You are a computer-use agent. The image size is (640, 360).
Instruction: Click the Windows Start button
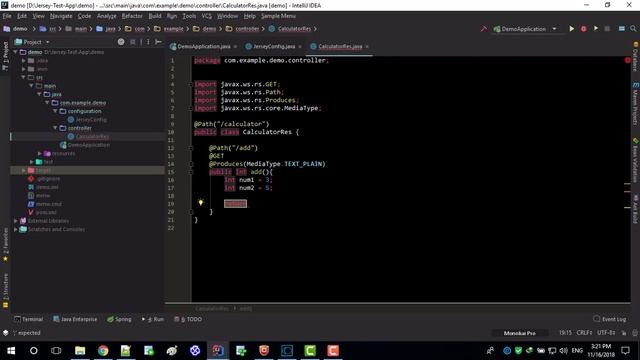click(11, 351)
